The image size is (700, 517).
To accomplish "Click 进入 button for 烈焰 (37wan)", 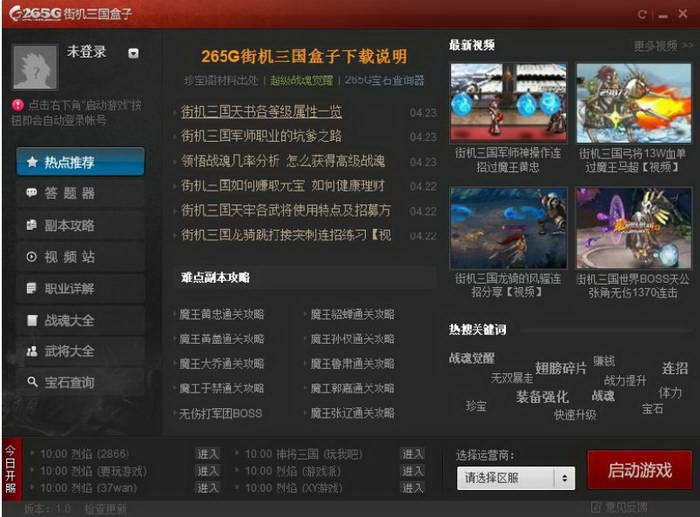I will point(208,488).
